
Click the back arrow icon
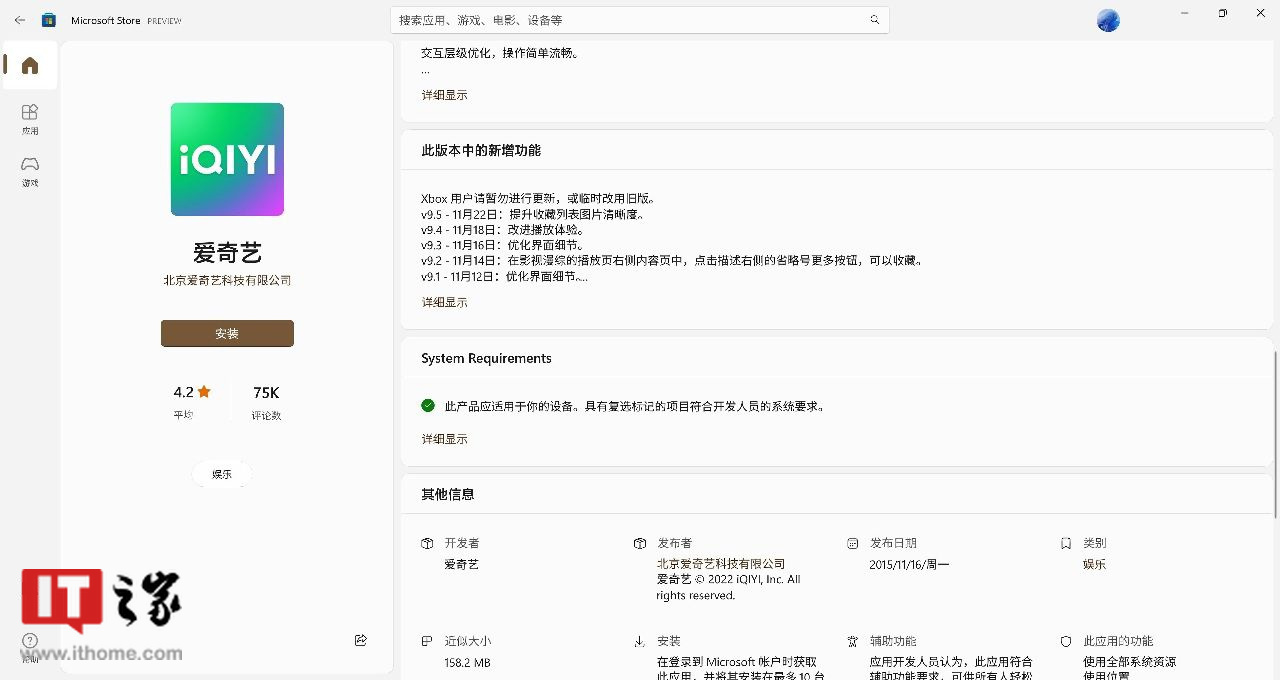click(x=19, y=19)
